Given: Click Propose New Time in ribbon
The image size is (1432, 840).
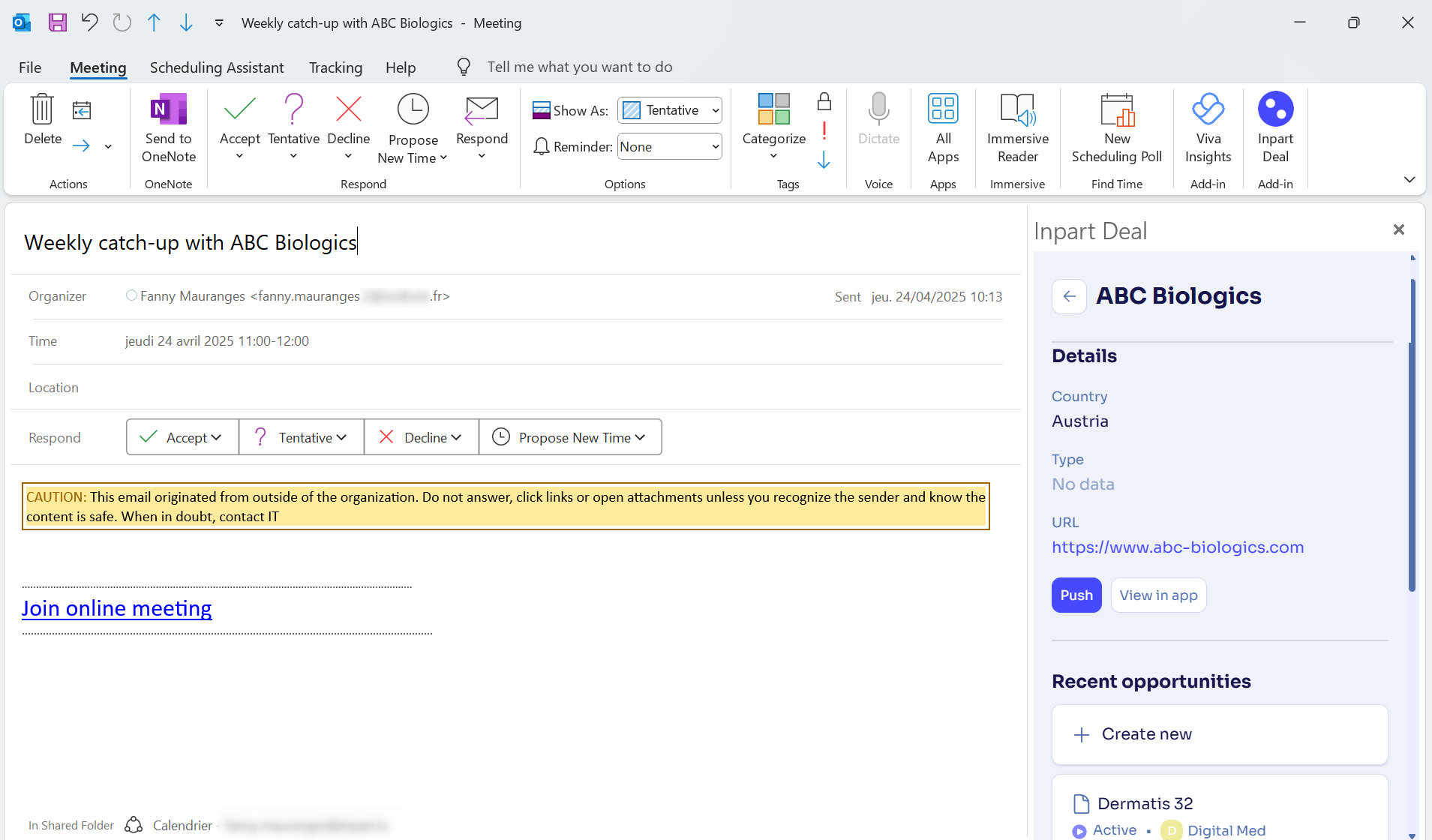Looking at the screenshot, I should [x=413, y=128].
